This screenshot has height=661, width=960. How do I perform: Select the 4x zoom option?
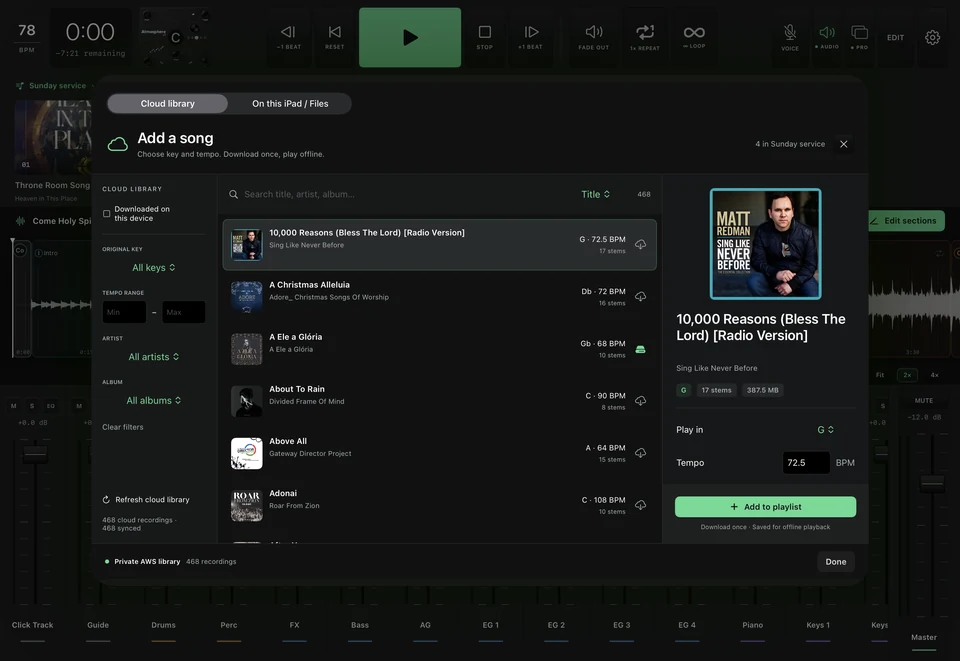(934, 375)
